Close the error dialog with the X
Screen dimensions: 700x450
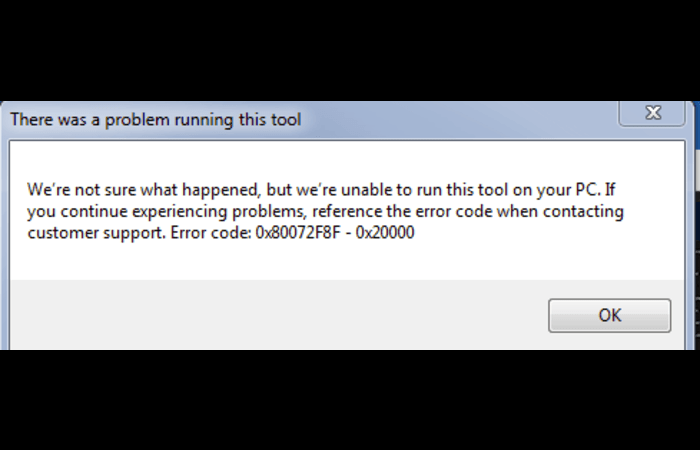651,113
